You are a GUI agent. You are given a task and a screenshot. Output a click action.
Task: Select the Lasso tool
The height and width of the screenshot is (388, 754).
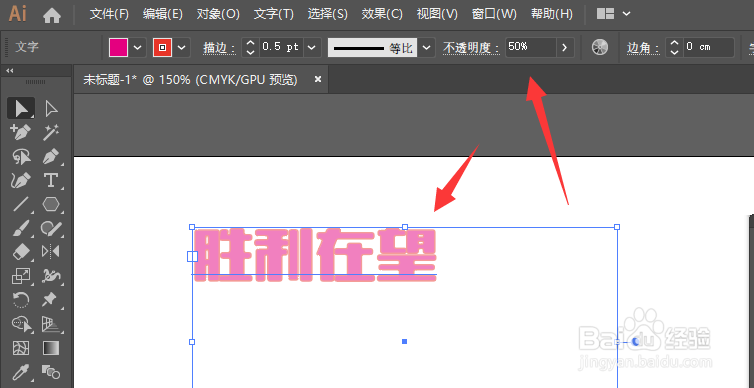pyautogui.click(x=21, y=156)
